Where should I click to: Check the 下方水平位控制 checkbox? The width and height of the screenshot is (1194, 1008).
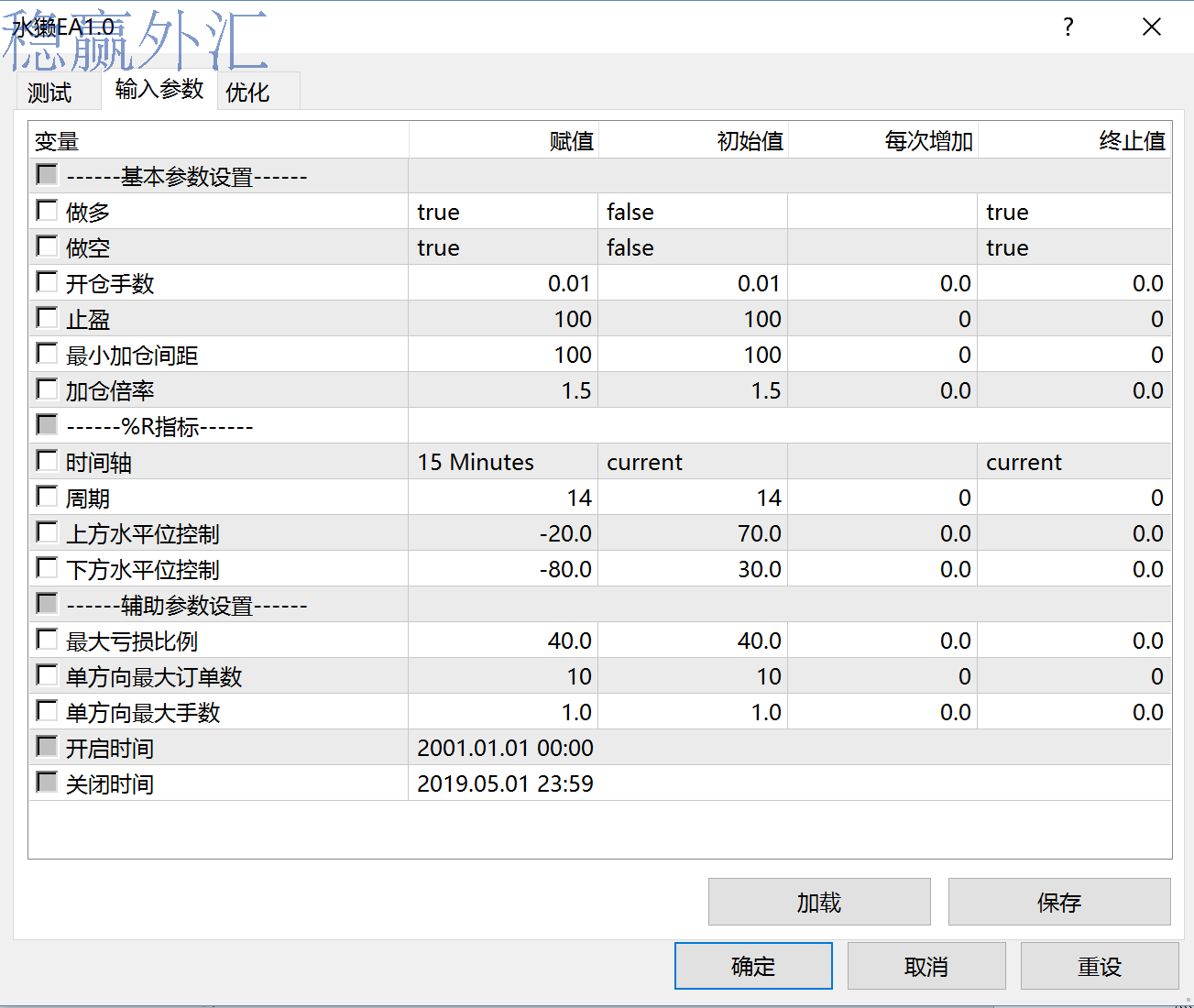point(47,567)
